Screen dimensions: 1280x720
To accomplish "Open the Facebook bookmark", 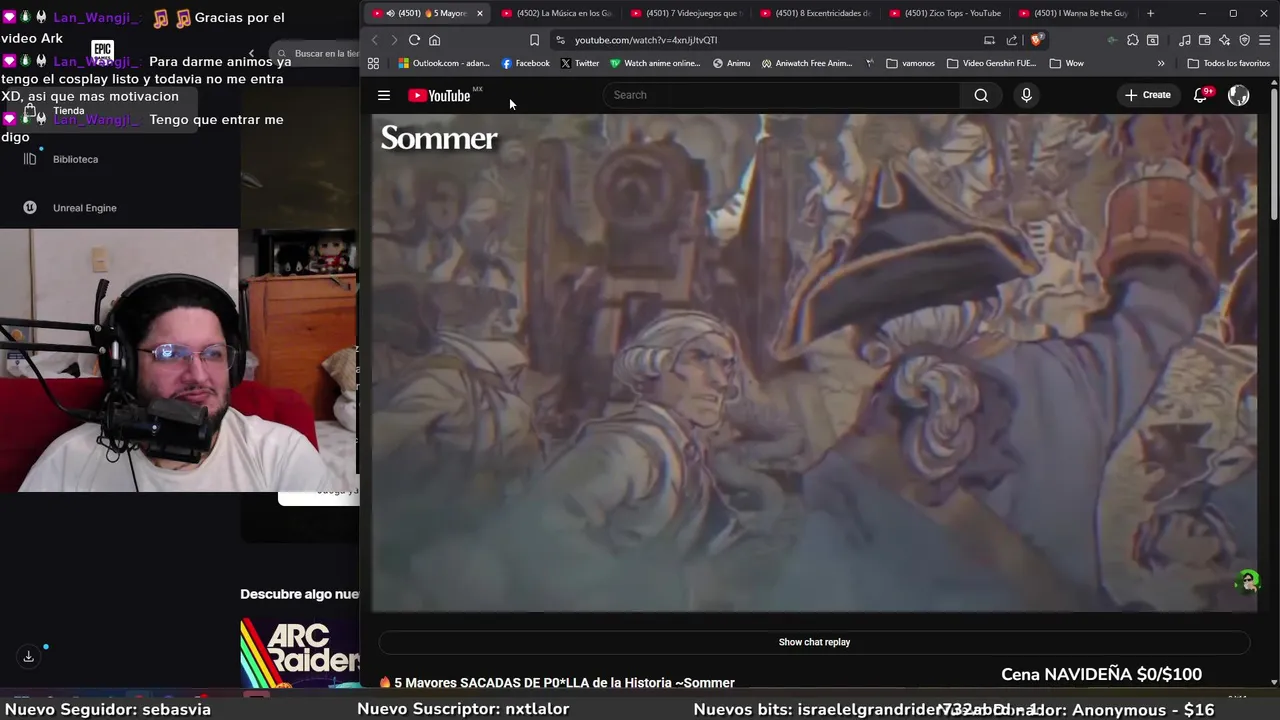I will pyautogui.click(x=526, y=63).
